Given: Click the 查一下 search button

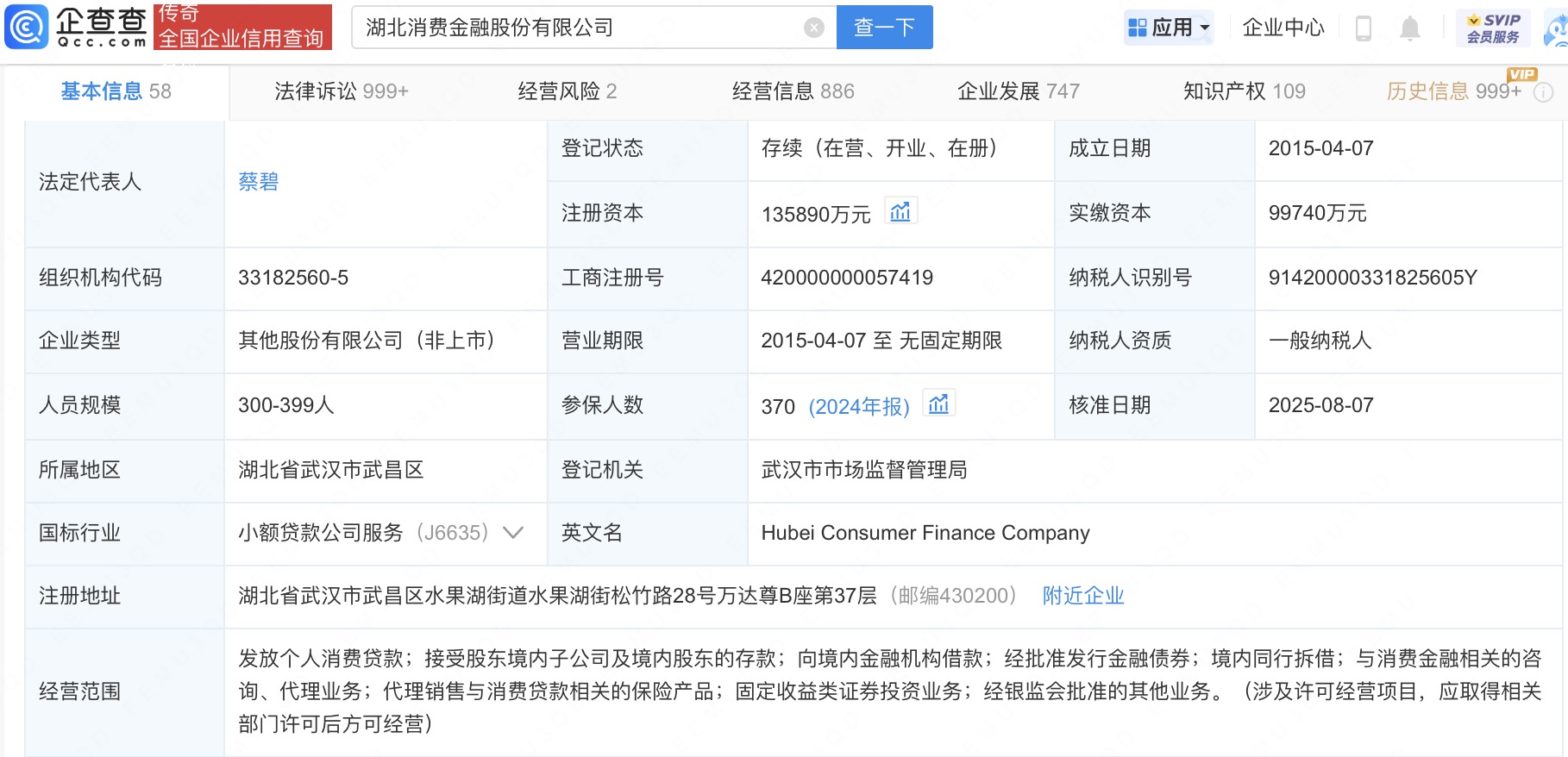Looking at the screenshot, I should point(884,28).
